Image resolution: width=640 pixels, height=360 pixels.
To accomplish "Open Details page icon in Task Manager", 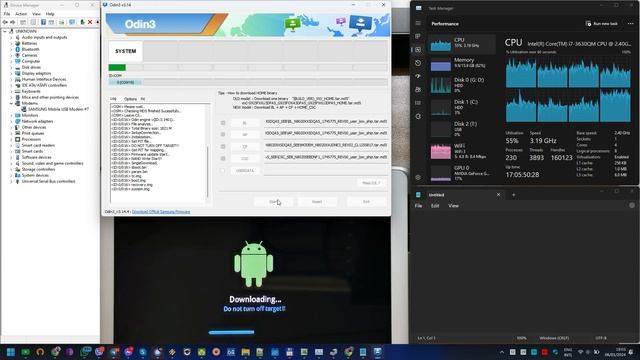I will (x=418, y=103).
